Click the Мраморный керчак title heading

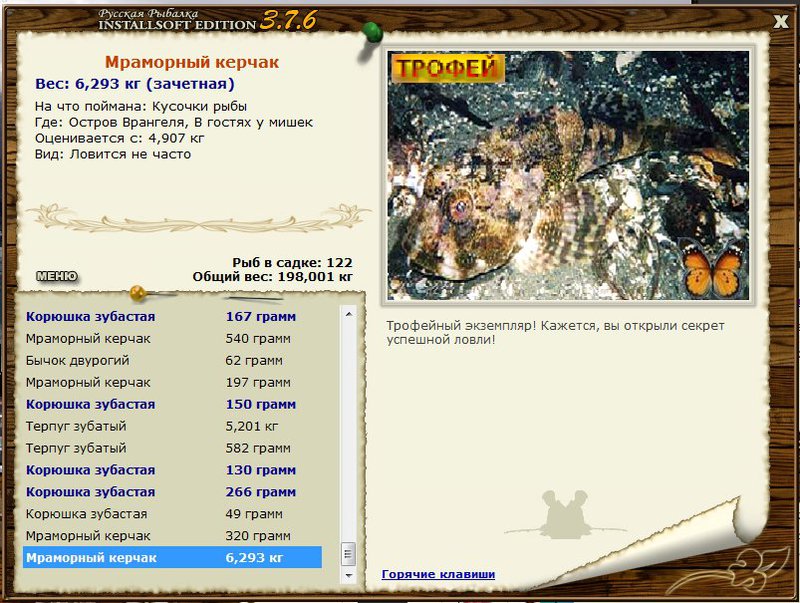click(x=192, y=62)
